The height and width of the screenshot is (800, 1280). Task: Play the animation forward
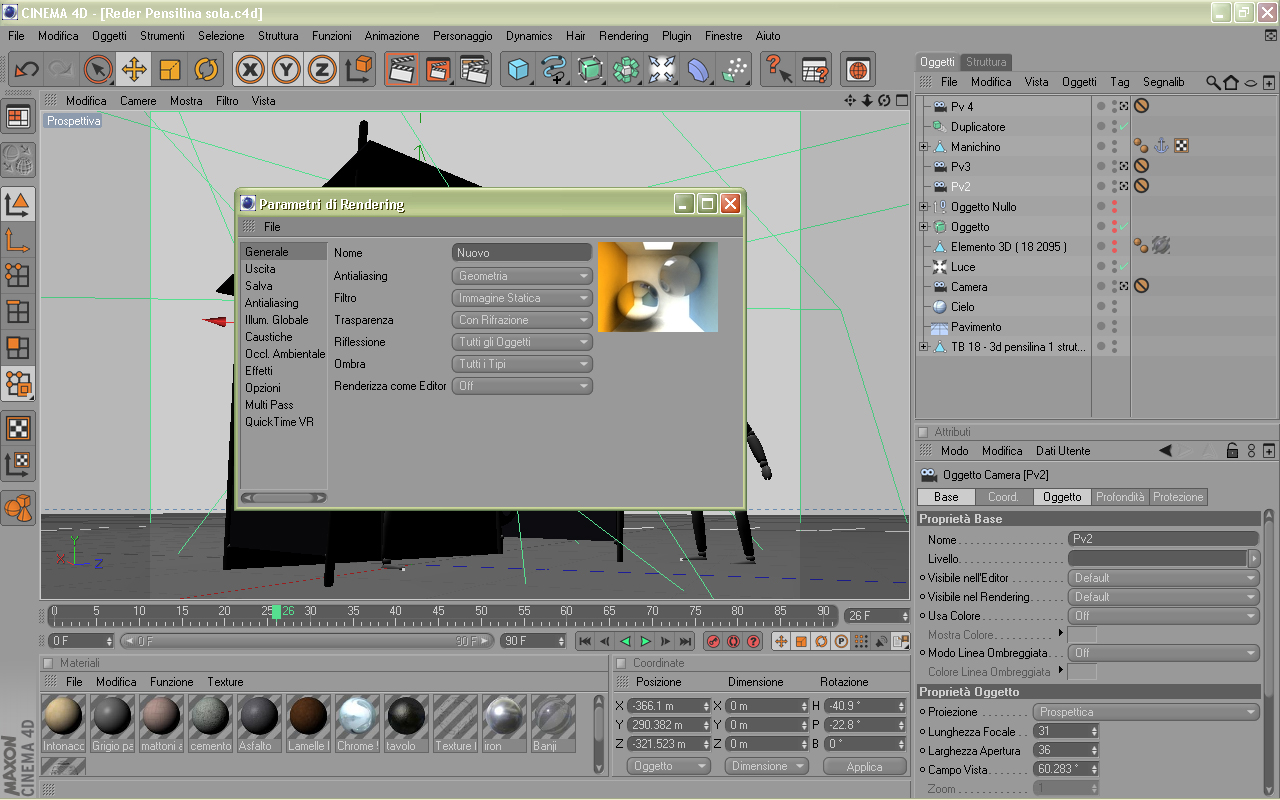(x=646, y=641)
